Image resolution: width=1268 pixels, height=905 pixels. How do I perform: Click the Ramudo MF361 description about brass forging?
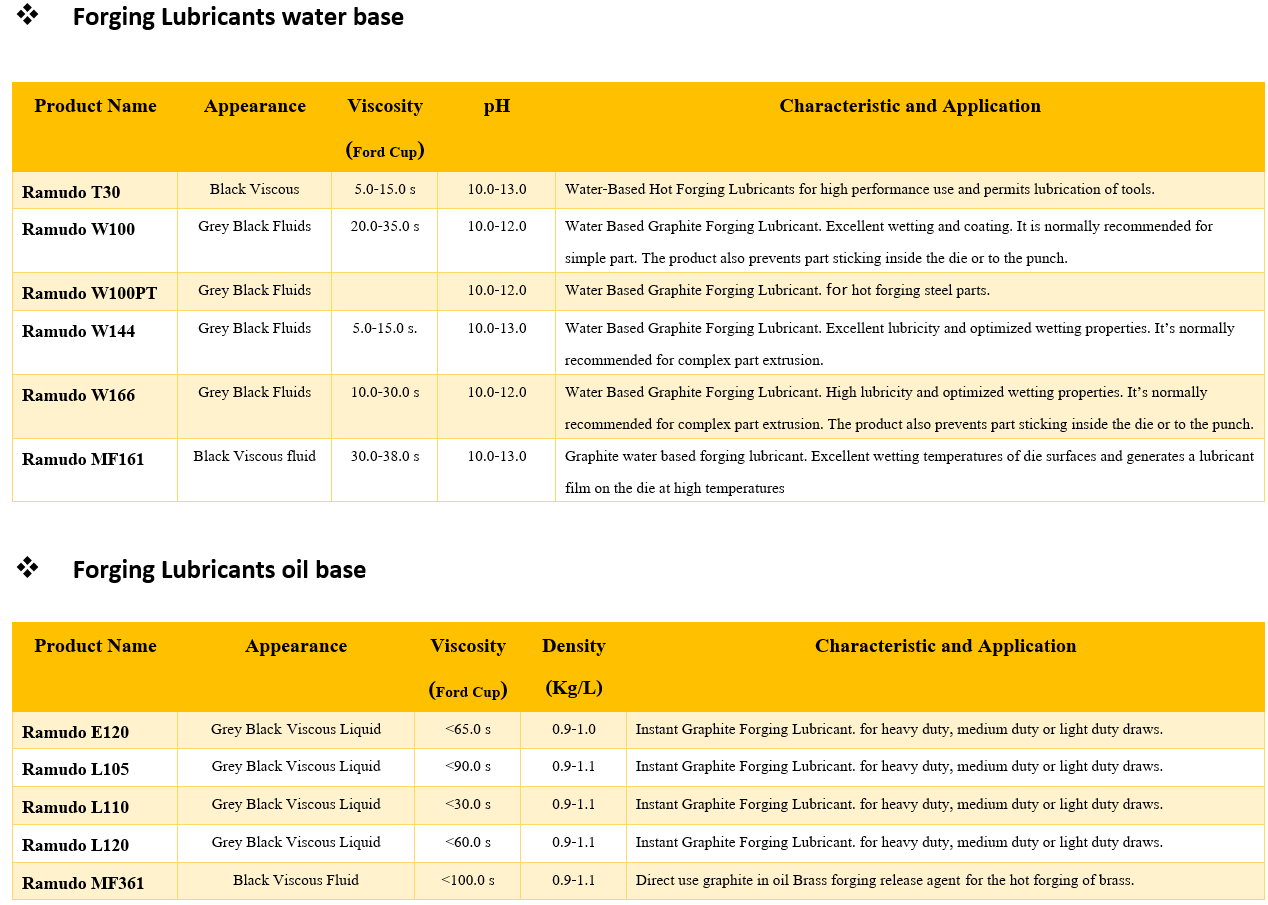click(885, 880)
